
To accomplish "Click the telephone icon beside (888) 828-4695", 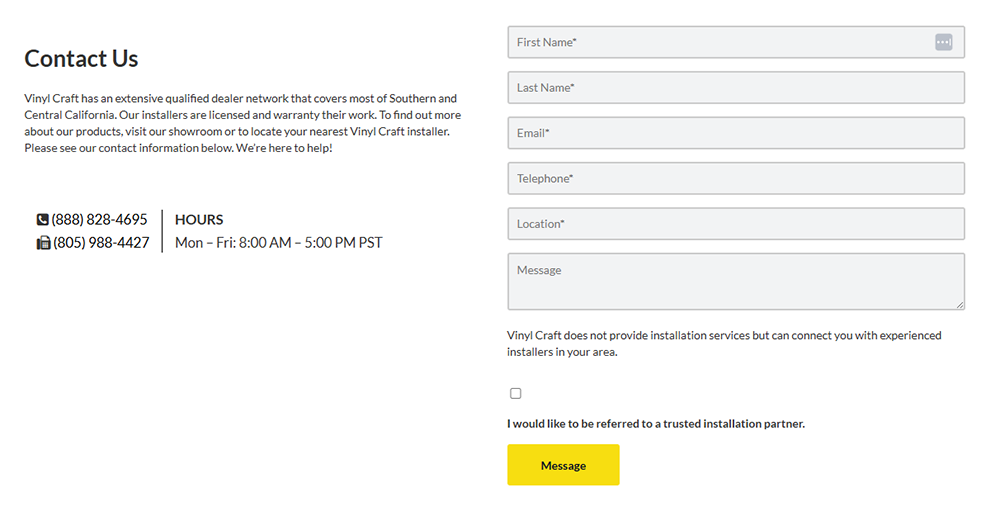I will pyautogui.click(x=43, y=220).
